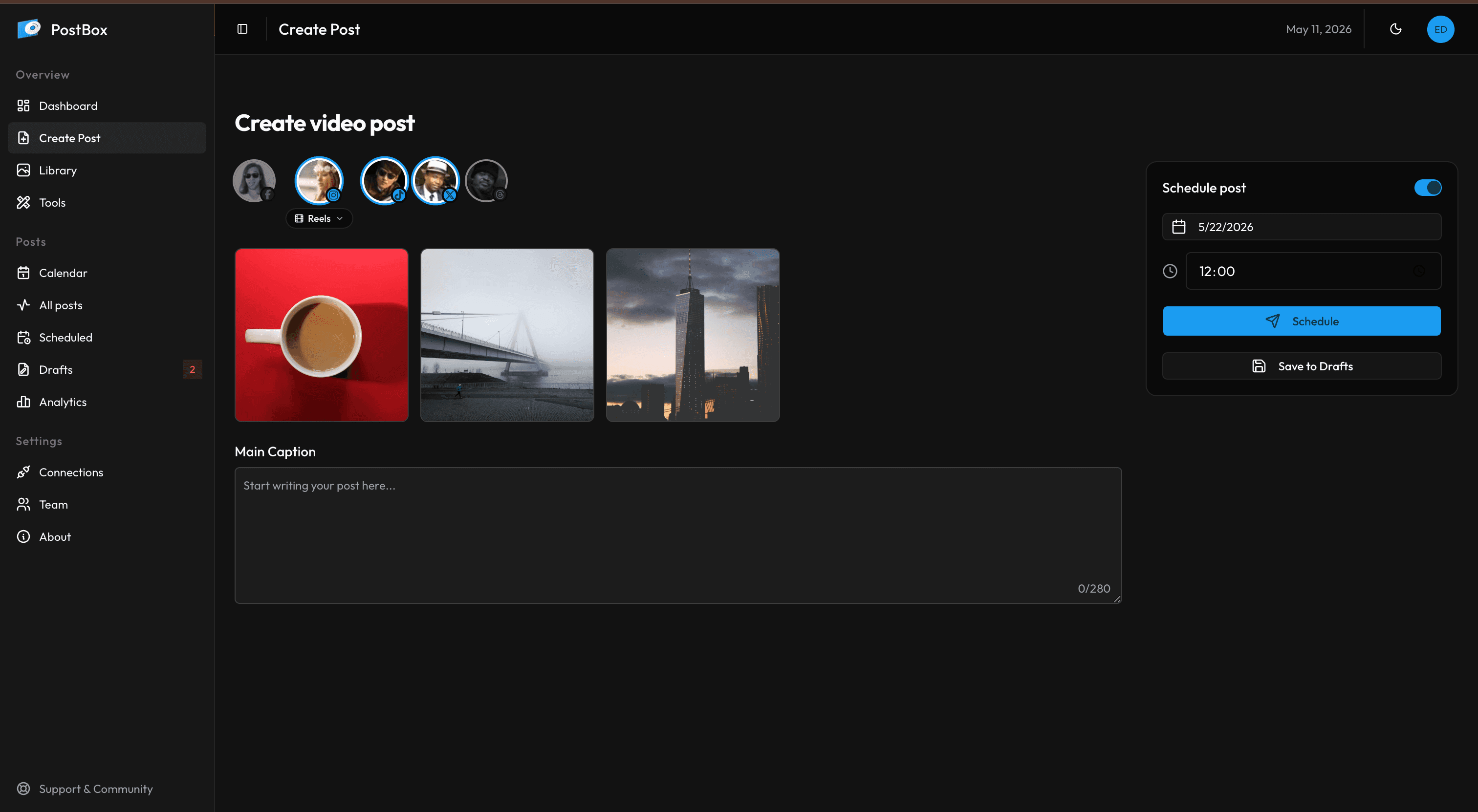This screenshot has width=1478, height=812.
Task: Deselect the X account avatar
Action: click(x=435, y=181)
